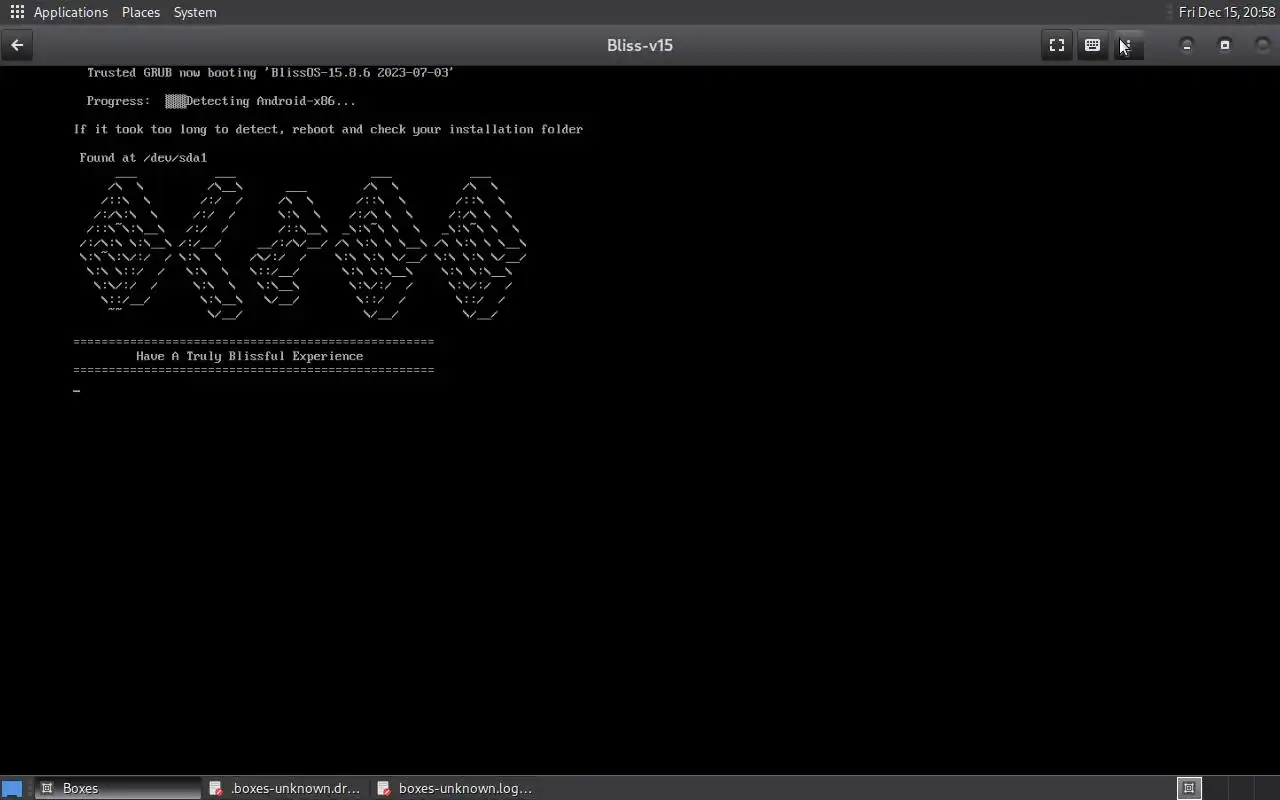
Task: Click the 'Trusted GRUB now booting' line
Action: pyautogui.click(x=270, y=73)
